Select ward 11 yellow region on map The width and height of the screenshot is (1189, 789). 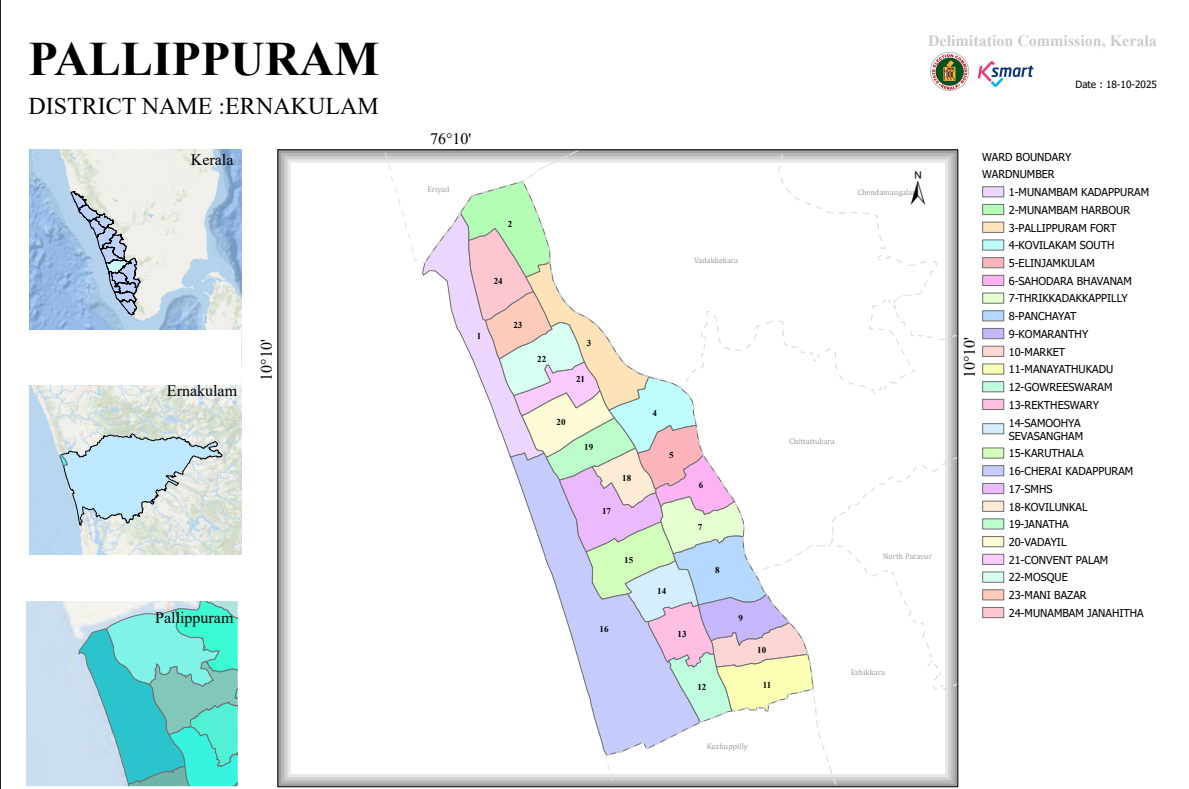coord(766,684)
